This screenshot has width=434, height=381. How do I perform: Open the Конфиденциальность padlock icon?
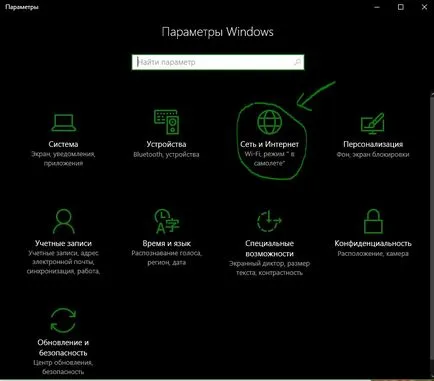click(373, 221)
